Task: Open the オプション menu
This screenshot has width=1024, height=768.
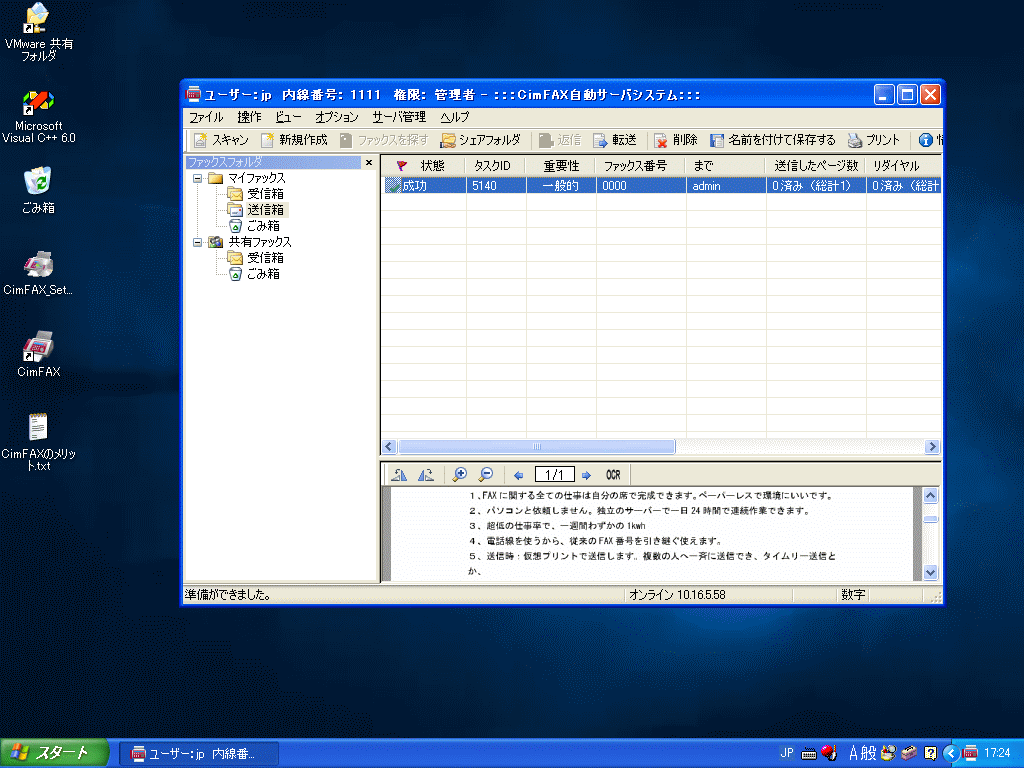Action: pos(337,117)
